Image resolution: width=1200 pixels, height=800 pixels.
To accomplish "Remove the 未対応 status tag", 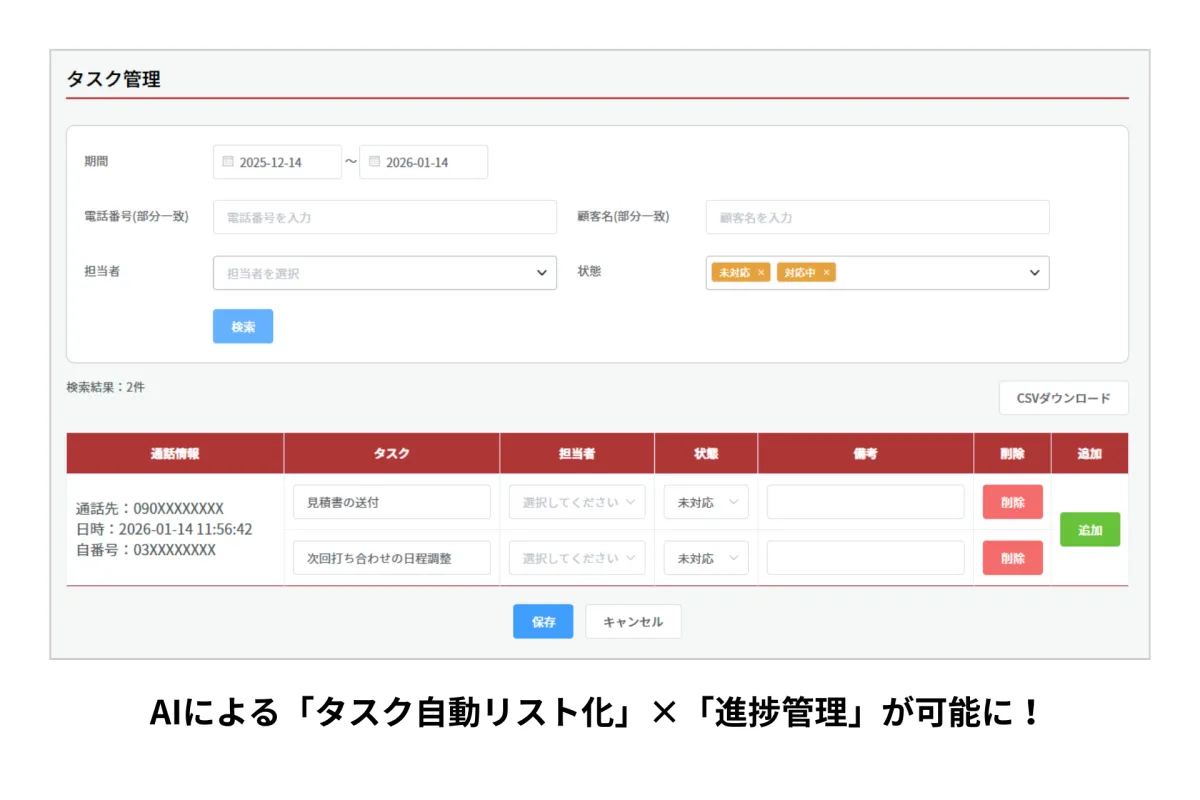I will pyautogui.click(x=761, y=273).
